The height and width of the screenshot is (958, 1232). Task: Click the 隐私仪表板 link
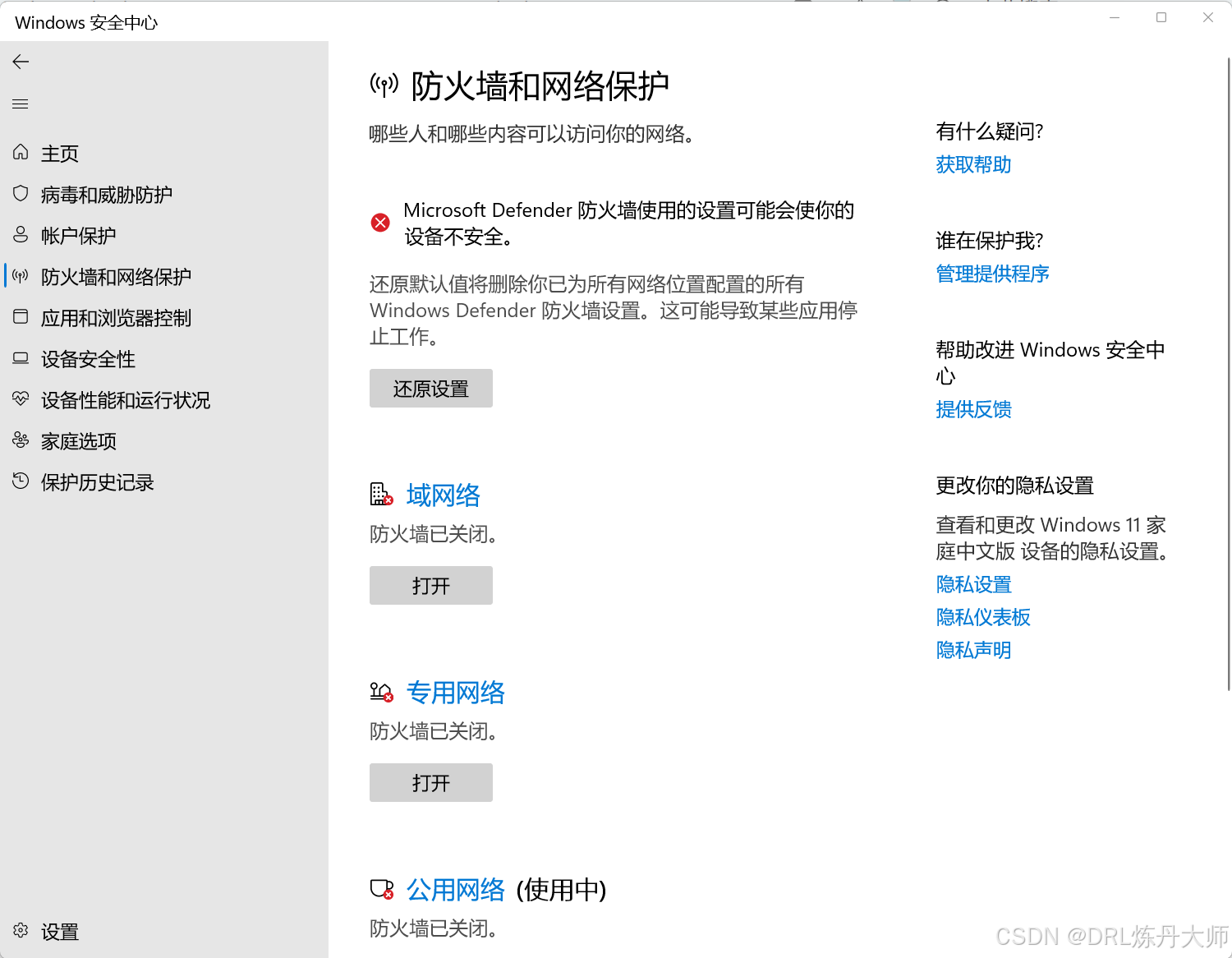[x=983, y=617]
